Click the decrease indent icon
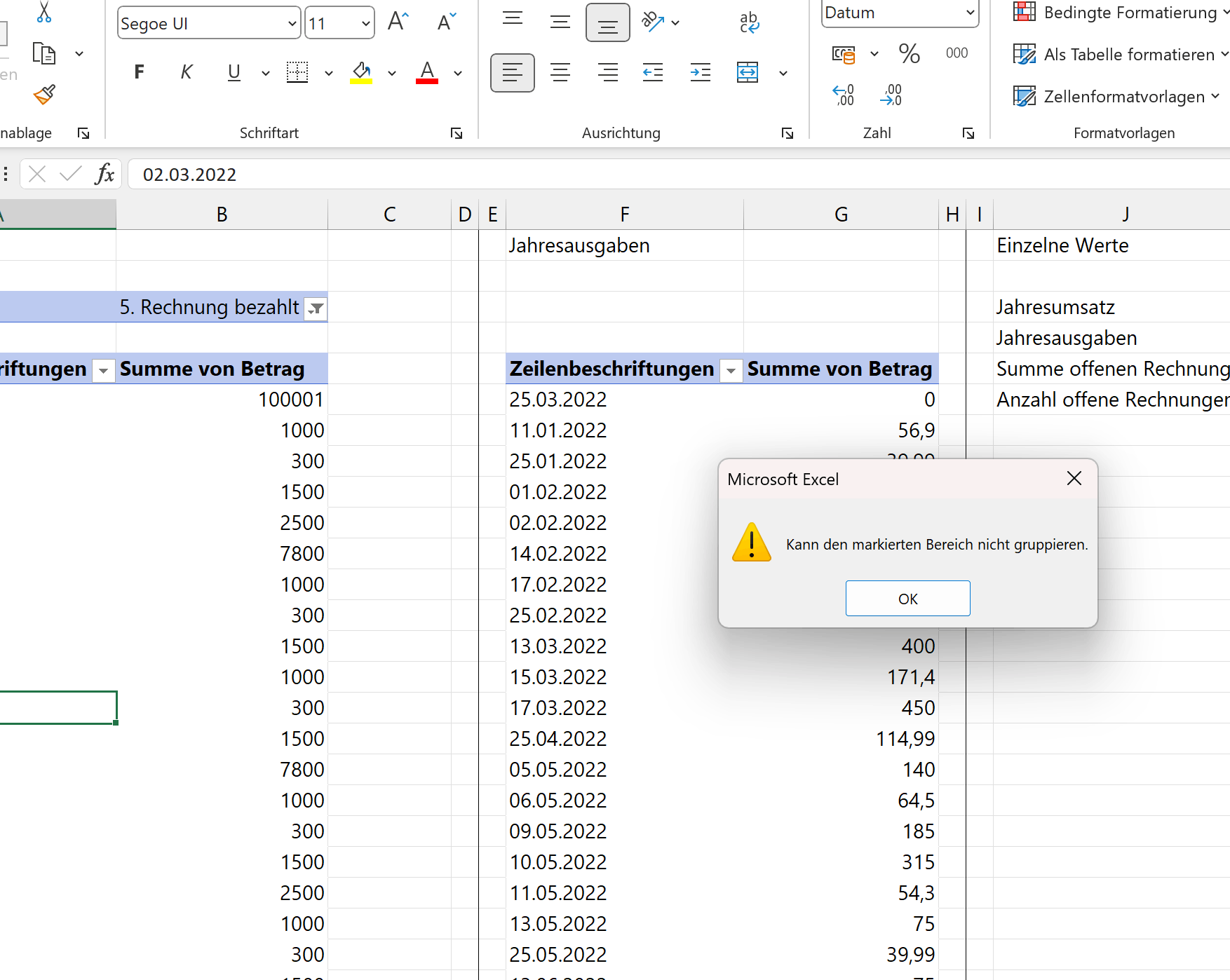Viewport: 1230px width, 980px height. [x=653, y=72]
